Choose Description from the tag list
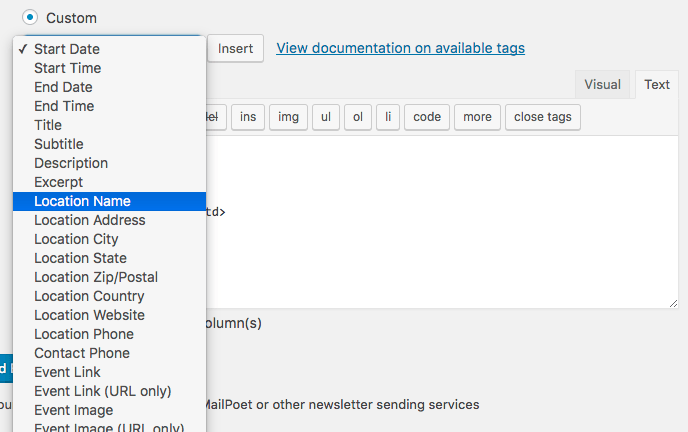688x432 pixels. (x=109, y=163)
